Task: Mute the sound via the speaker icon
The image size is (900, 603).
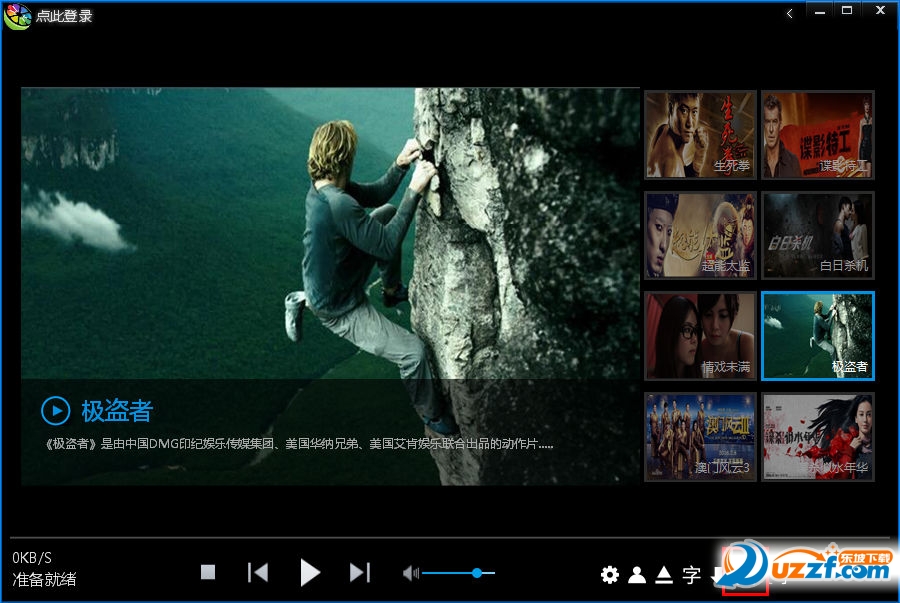Action: 410,573
